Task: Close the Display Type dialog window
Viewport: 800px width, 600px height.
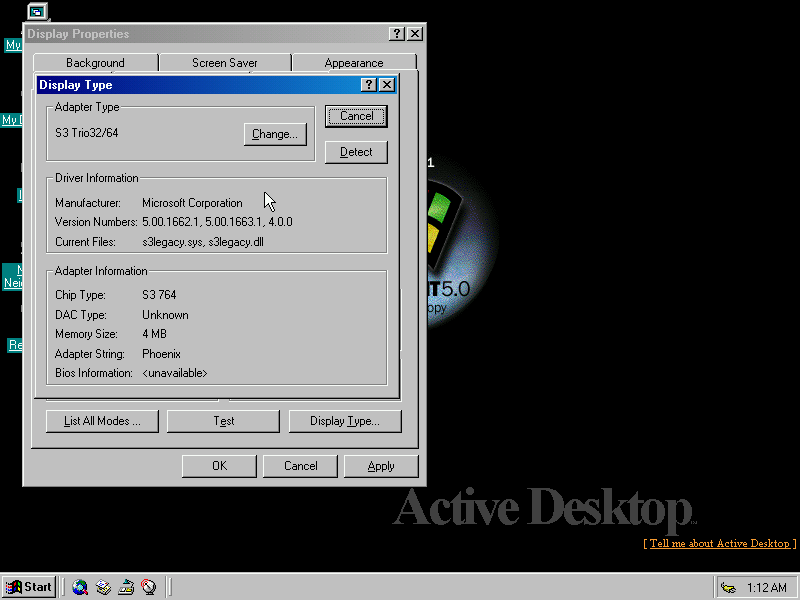Action: (x=386, y=85)
